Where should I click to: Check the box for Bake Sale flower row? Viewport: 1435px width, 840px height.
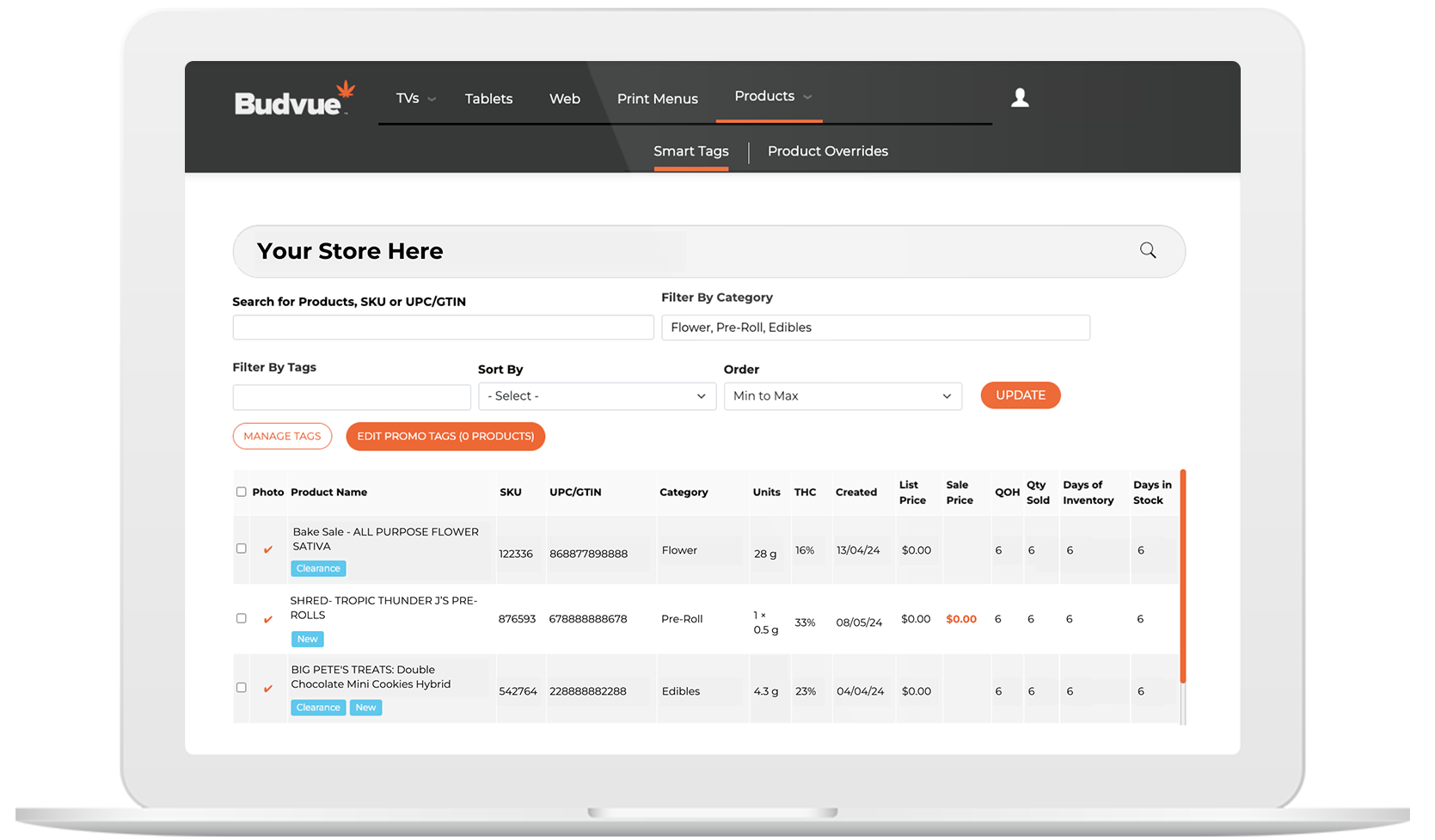242,549
